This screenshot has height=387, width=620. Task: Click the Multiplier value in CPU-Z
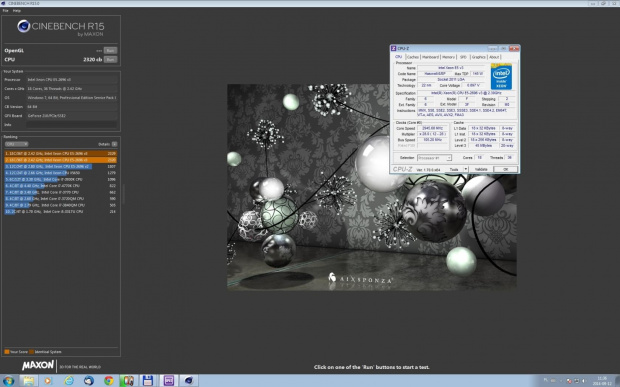(x=433, y=134)
